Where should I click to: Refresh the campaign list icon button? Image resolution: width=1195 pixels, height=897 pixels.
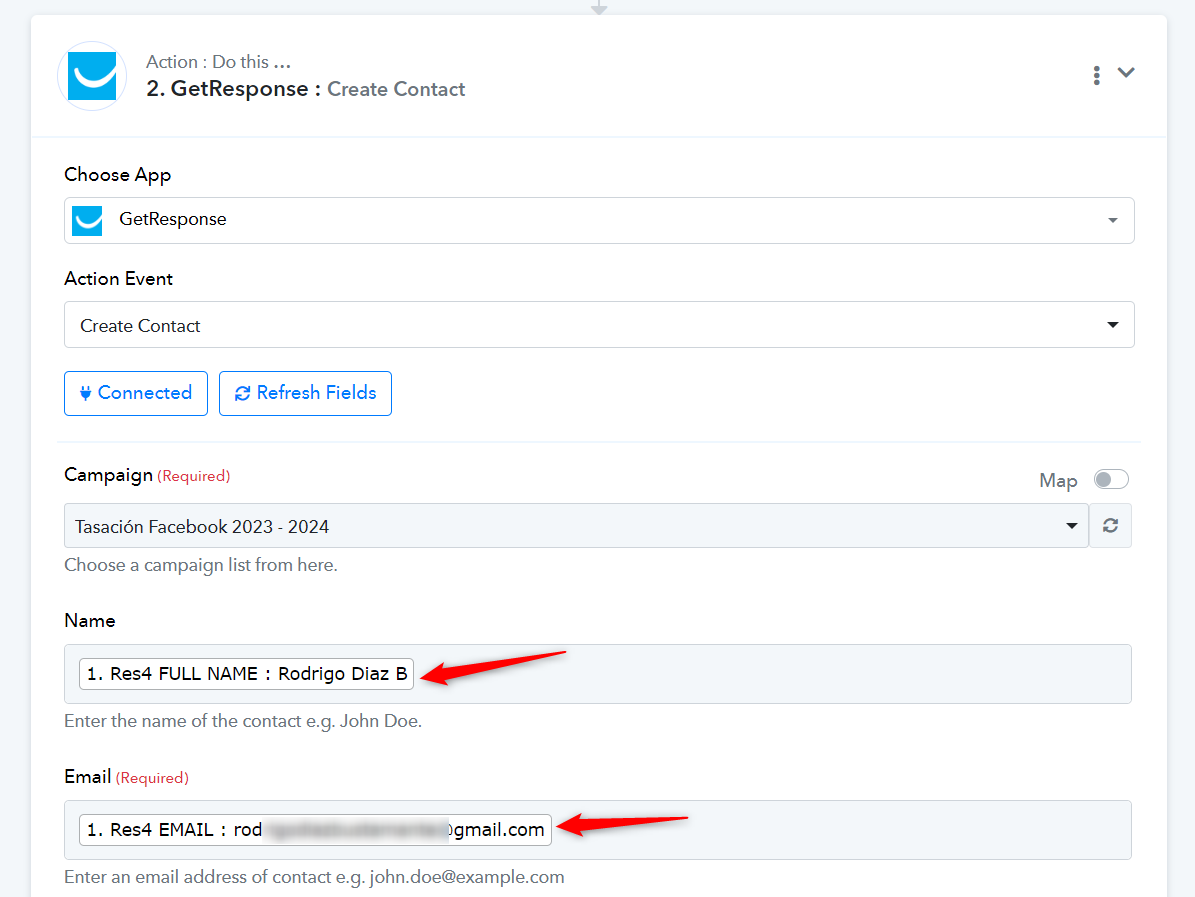pyautogui.click(x=1110, y=526)
